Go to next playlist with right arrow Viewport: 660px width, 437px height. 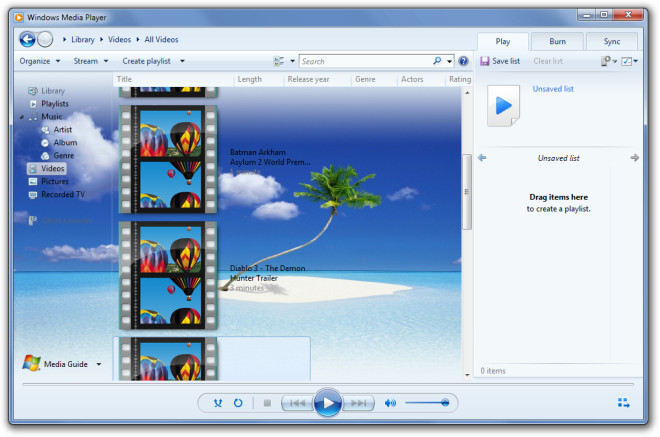point(634,158)
